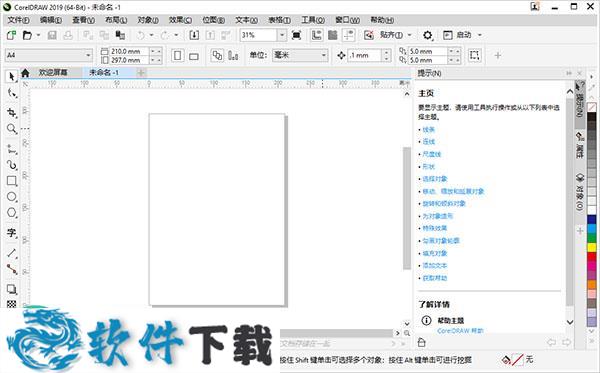Toggle the Show Grid button
600x373 pixels.
(333, 35)
